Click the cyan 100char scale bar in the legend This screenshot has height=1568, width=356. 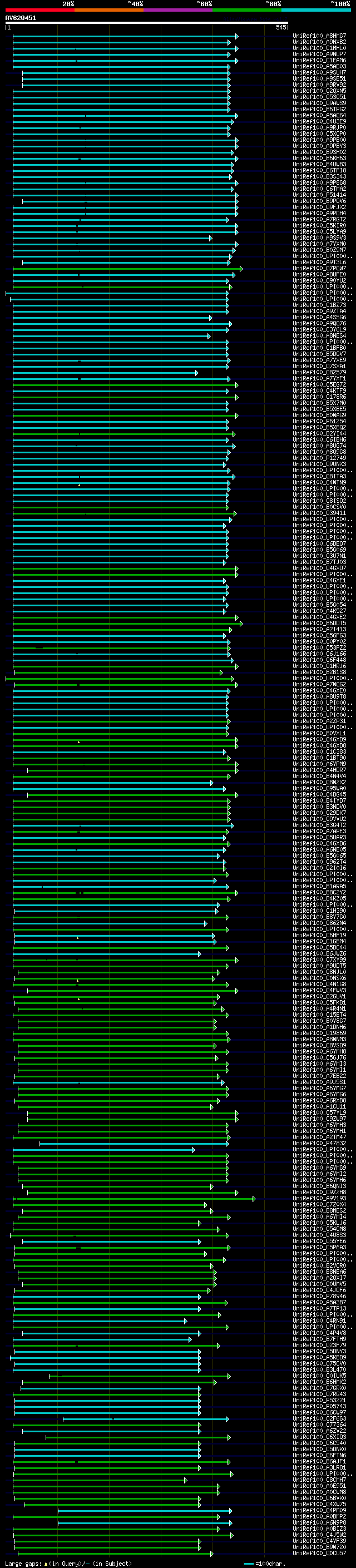(x=248, y=1564)
